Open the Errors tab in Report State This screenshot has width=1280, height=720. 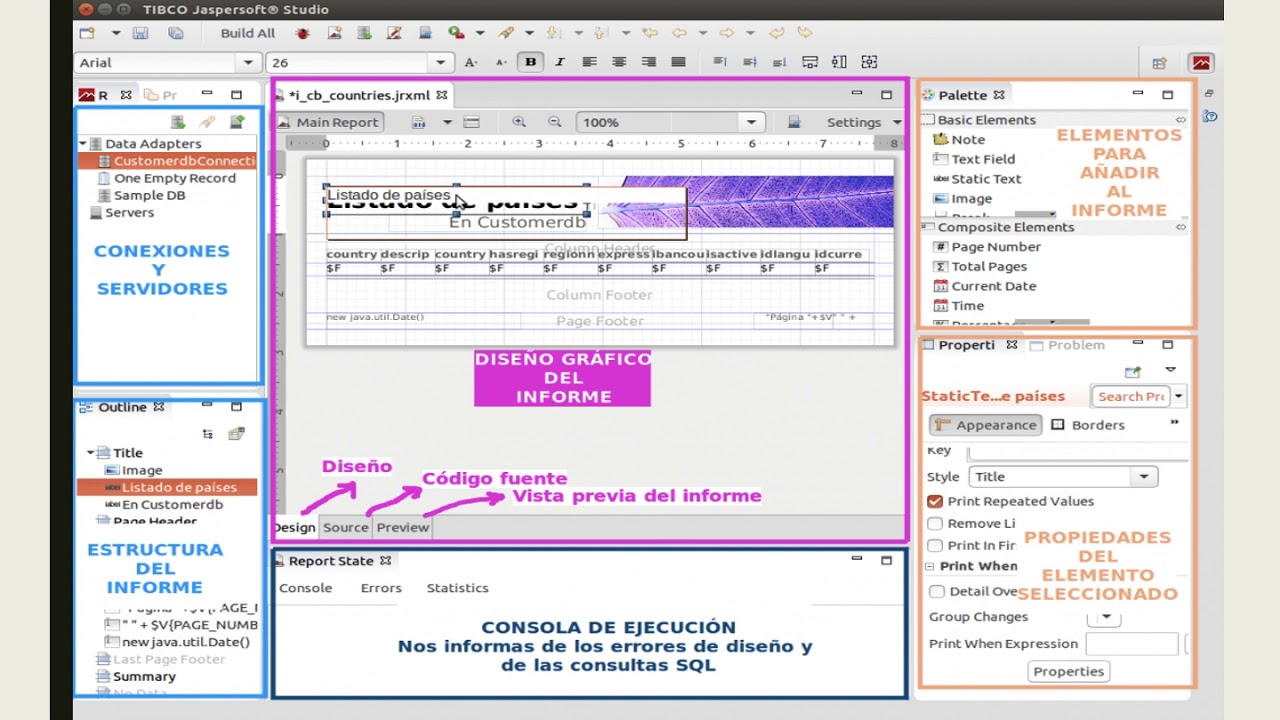click(381, 588)
